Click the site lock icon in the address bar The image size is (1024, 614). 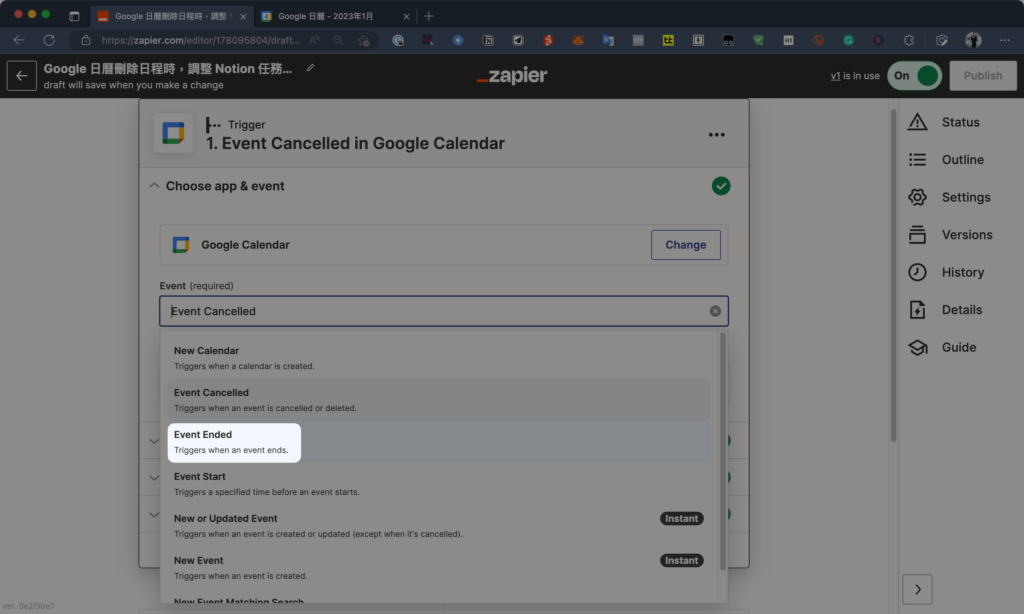click(x=86, y=40)
